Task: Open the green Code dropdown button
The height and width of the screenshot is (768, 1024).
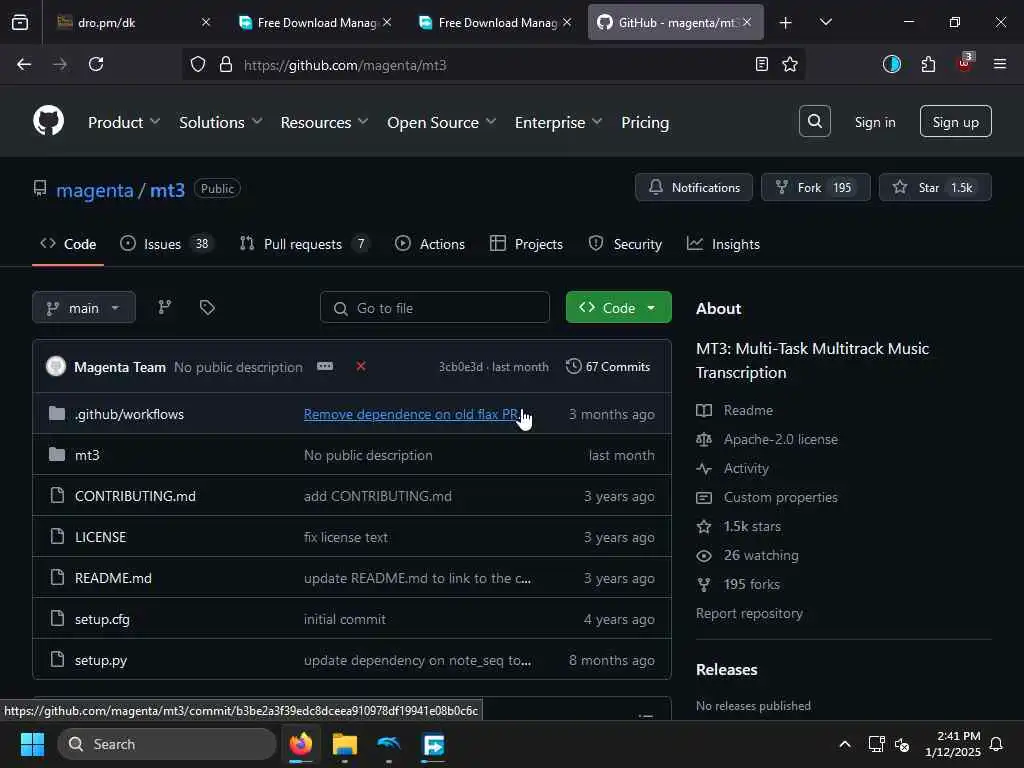Action: pos(618,308)
